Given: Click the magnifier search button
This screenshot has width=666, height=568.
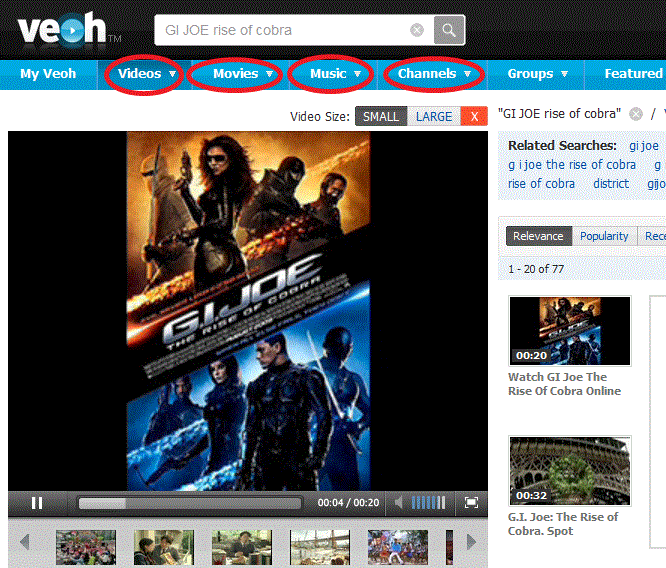Looking at the screenshot, I should click(449, 30).
